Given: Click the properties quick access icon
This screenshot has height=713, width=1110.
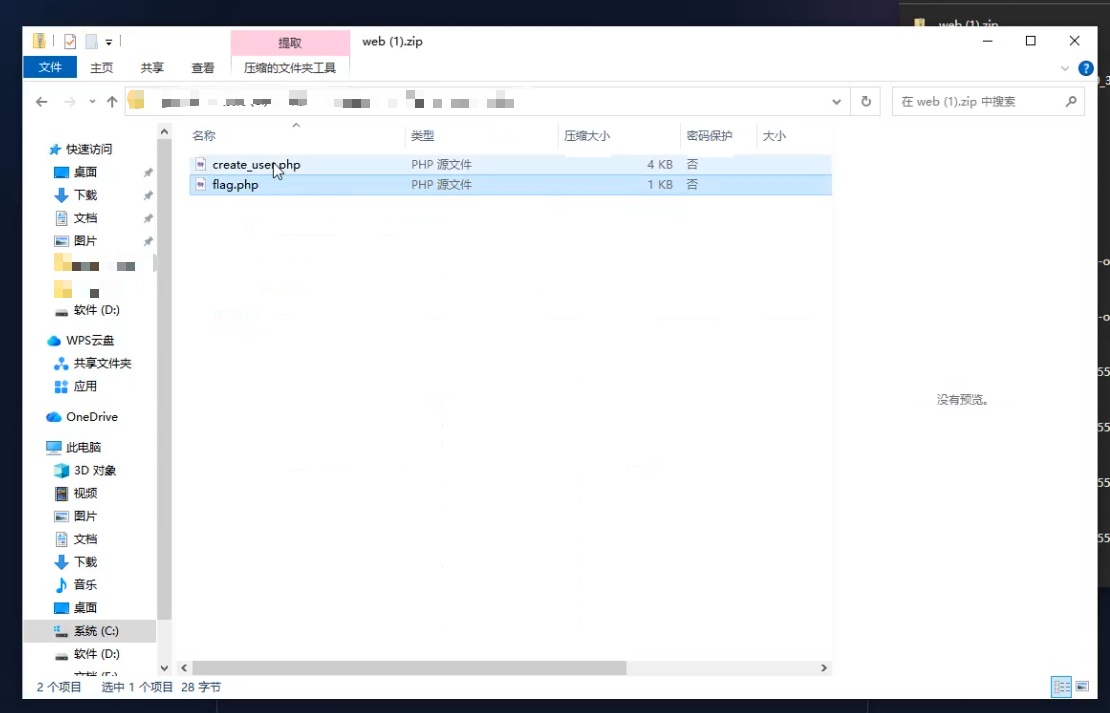Looking at the screenshot, I should (69, 42).
